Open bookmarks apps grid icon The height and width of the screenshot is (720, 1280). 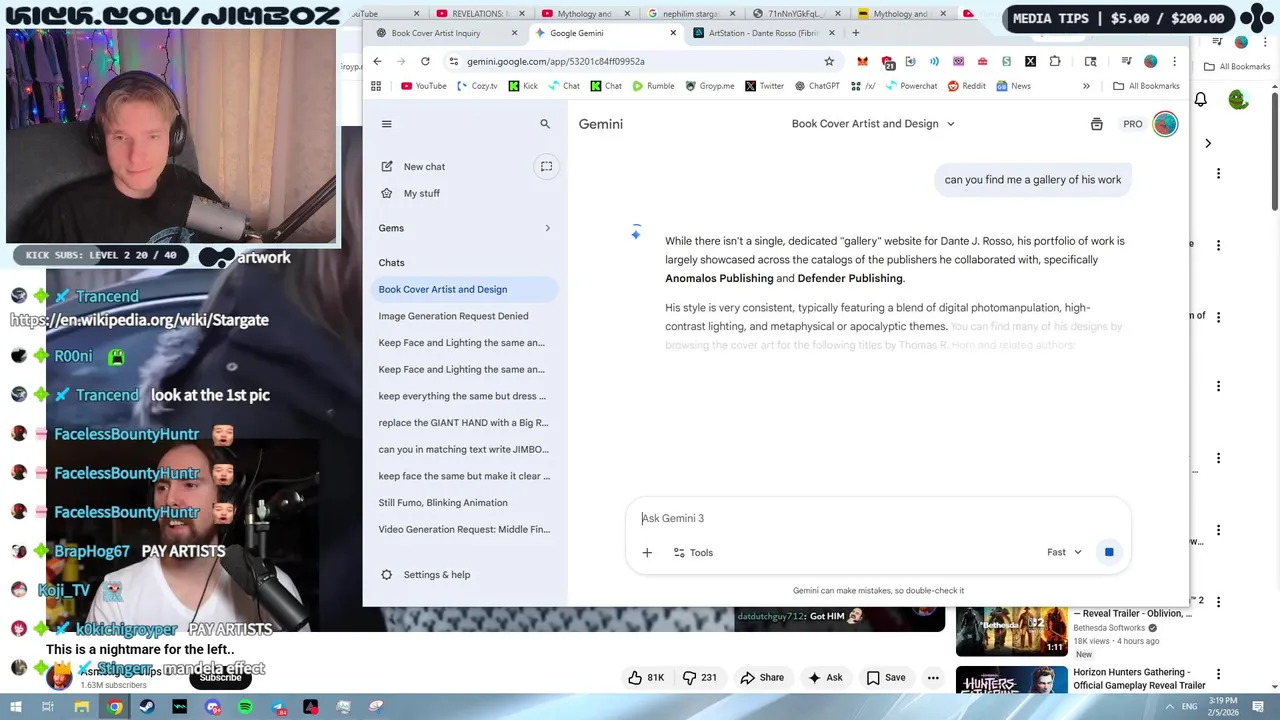(376, 86)
